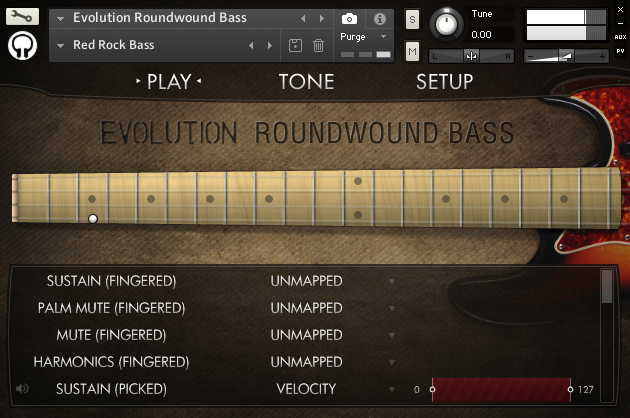630x418 pixels.
Task: Click the pan center icon
Action: point(471,56)
